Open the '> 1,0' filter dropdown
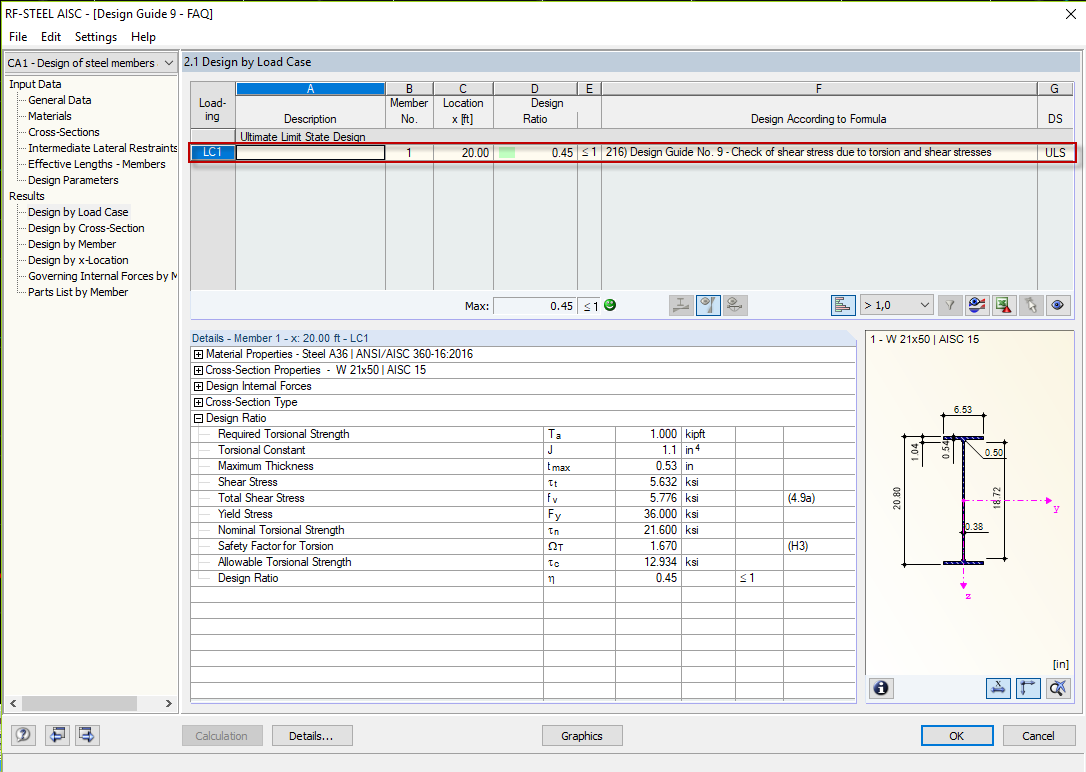Image resolution: width=1086 pixels, height=772 pixels. point(897,304)
